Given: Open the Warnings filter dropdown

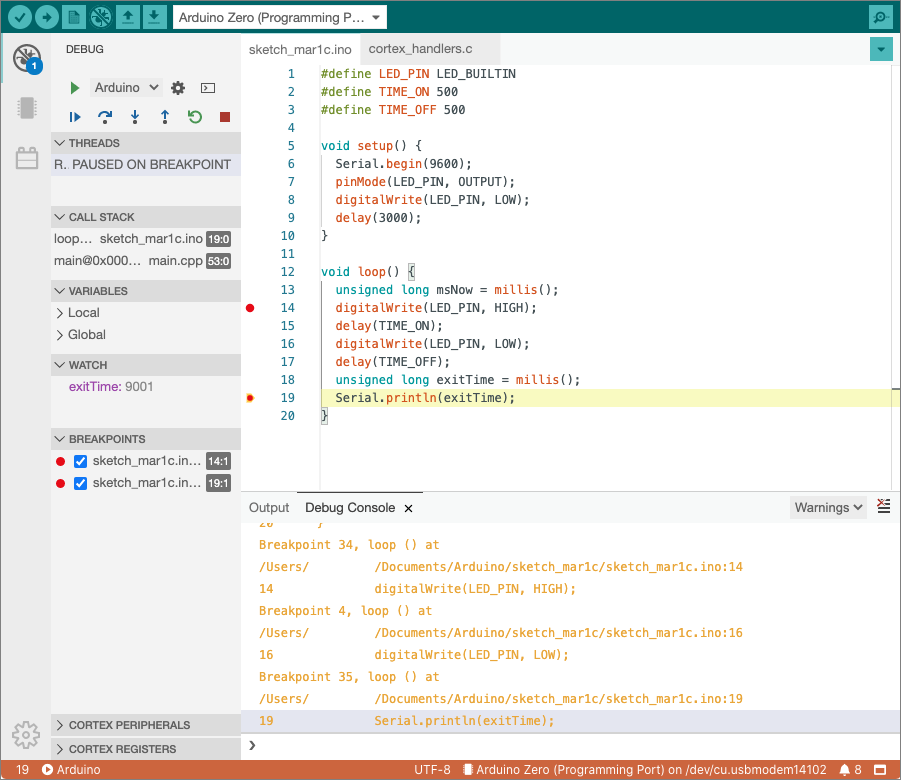Looking at the screenshot, I should pos(828,507).
